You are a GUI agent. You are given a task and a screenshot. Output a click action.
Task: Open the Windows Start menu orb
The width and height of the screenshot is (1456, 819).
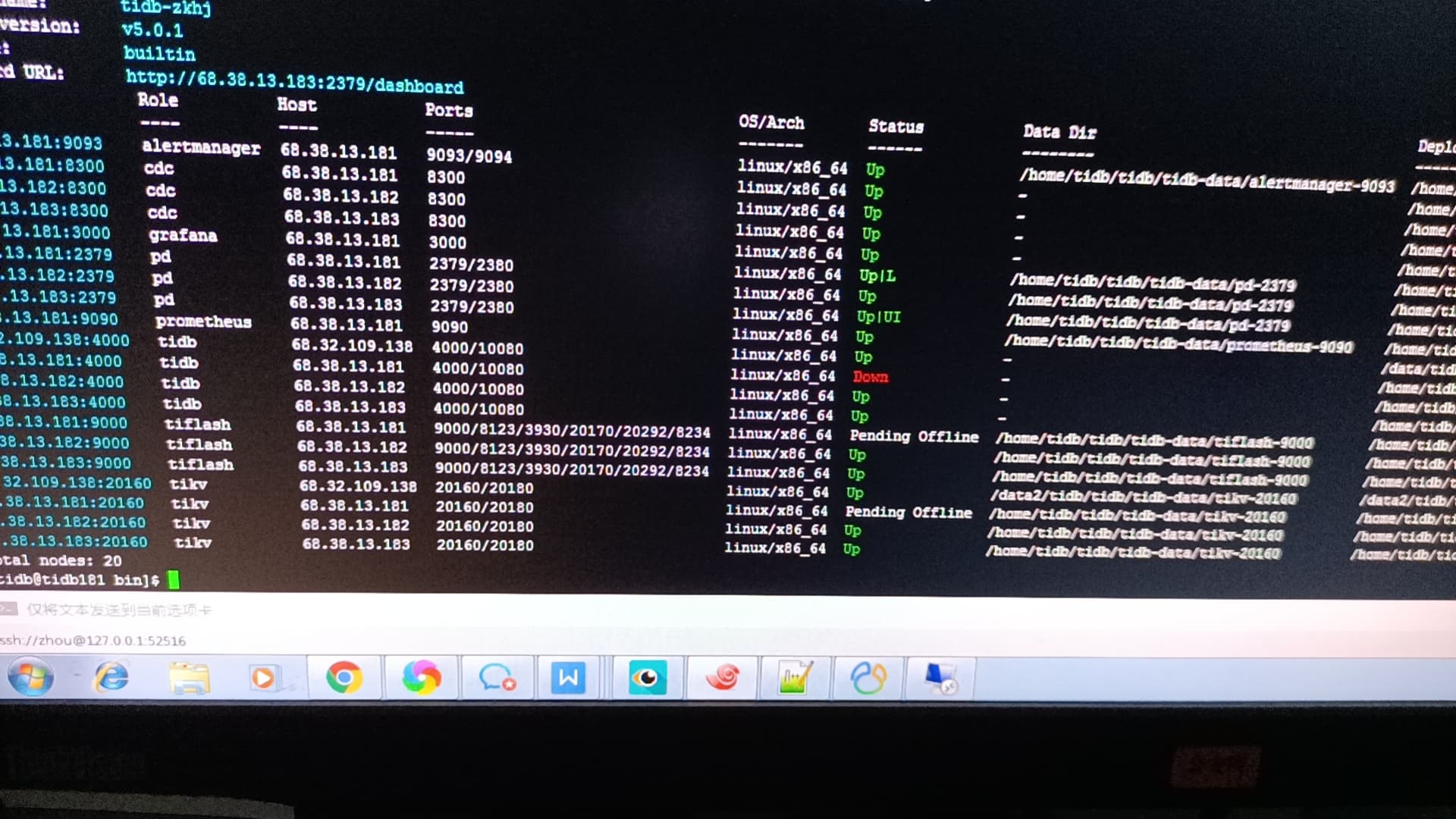pyautogui.click(x=30, y=677)
